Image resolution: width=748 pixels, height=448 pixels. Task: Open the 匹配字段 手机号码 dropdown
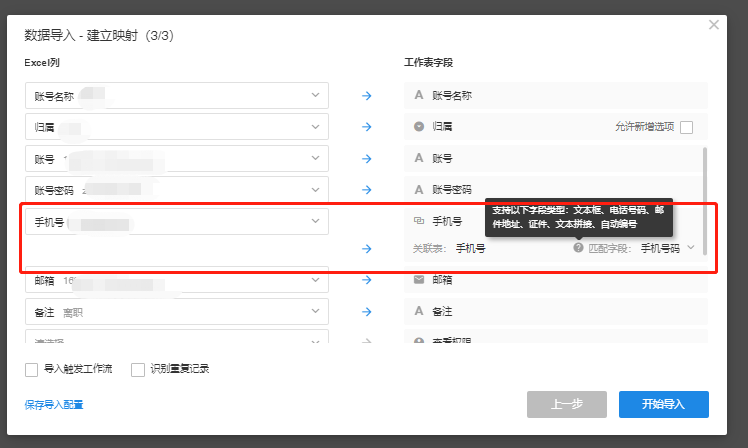[x=690, y=248]
